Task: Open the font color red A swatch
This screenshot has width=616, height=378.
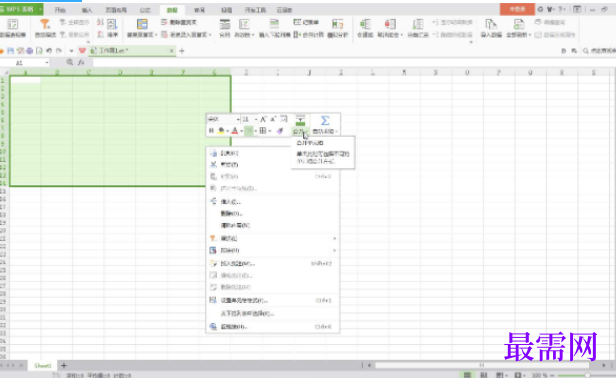Action: coord(235,131)
